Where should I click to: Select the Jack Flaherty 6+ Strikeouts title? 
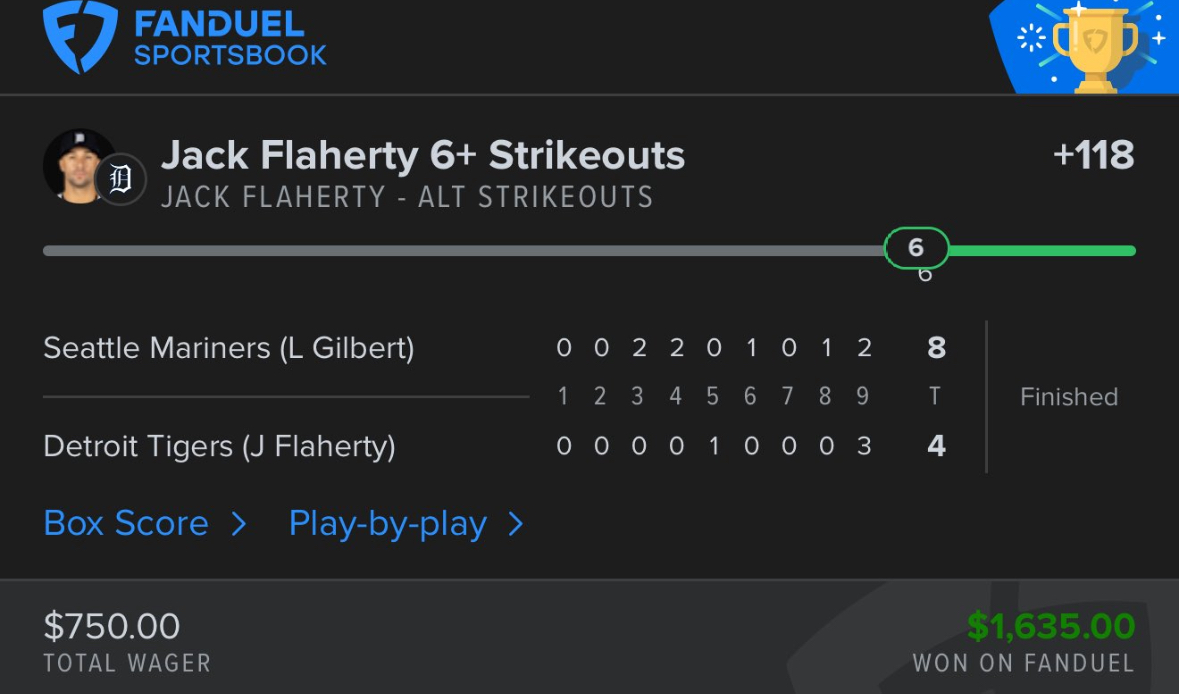point(423,156)
